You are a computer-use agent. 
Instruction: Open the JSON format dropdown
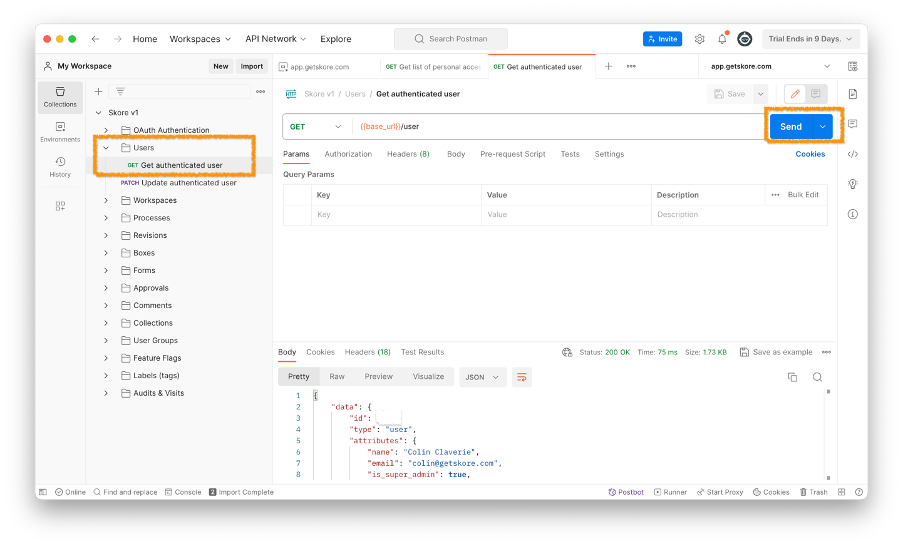(x=483, y=377)
